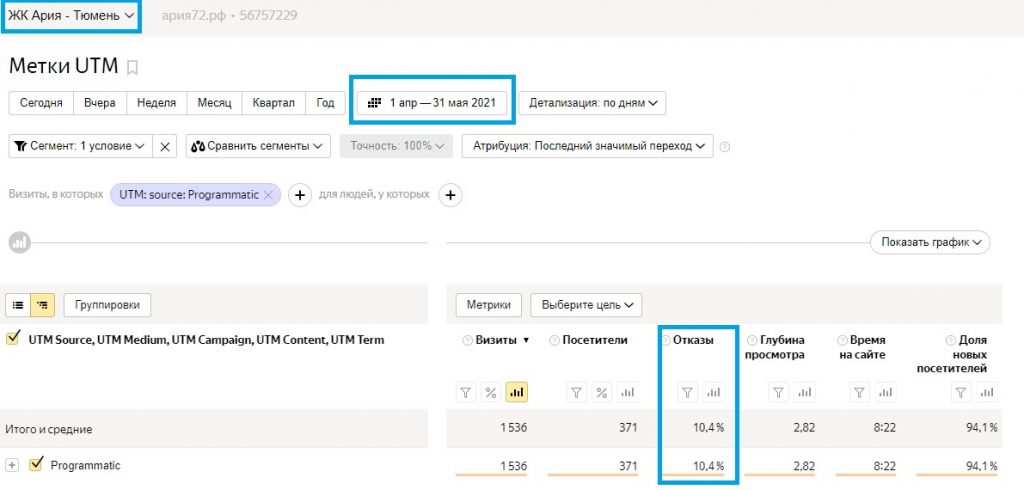Click the filter icon under Отказы column

point(687,393)
